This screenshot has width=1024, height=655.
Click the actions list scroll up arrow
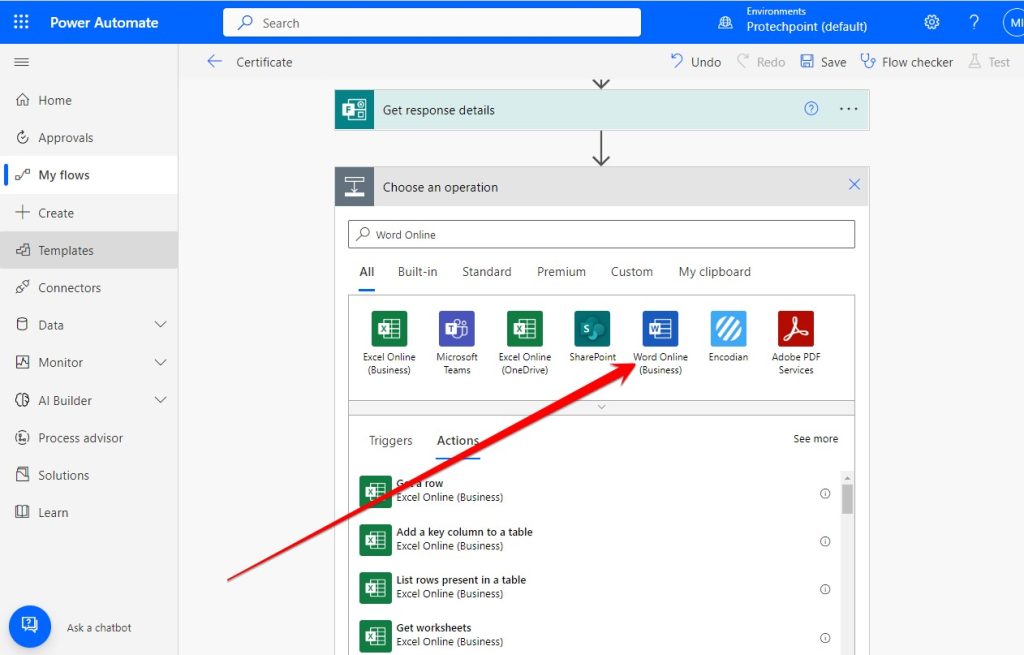pos(847,479)
